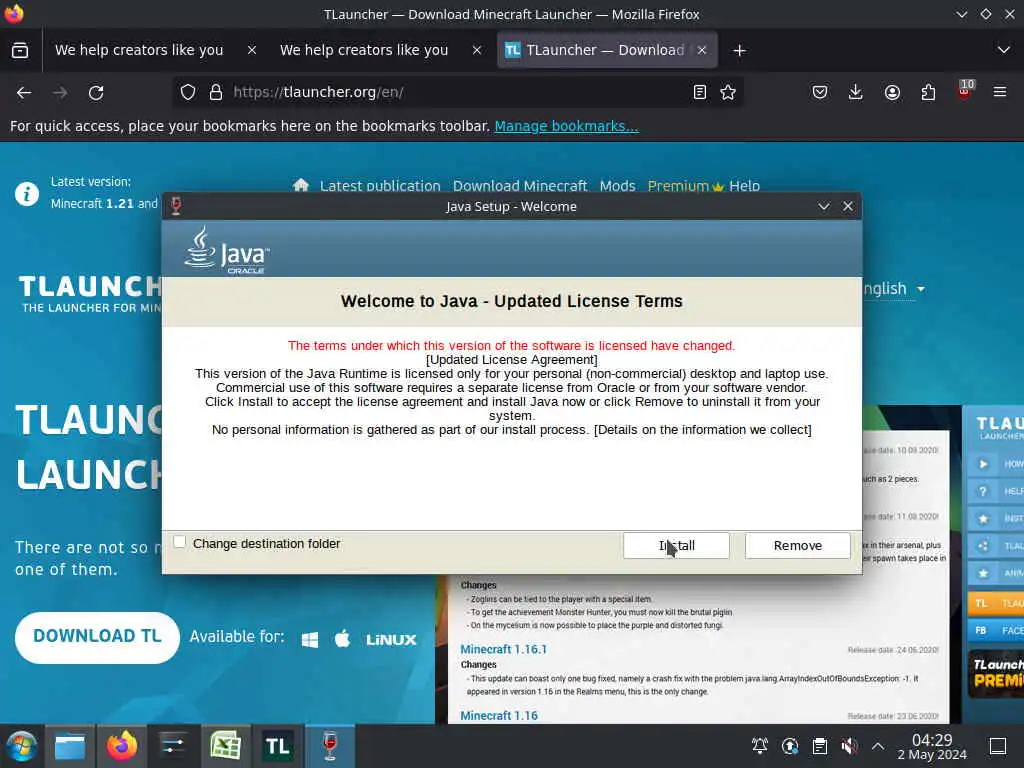1024x768 pixels.
Task: Click the site security padlock icon
Action: pos(216,93)
